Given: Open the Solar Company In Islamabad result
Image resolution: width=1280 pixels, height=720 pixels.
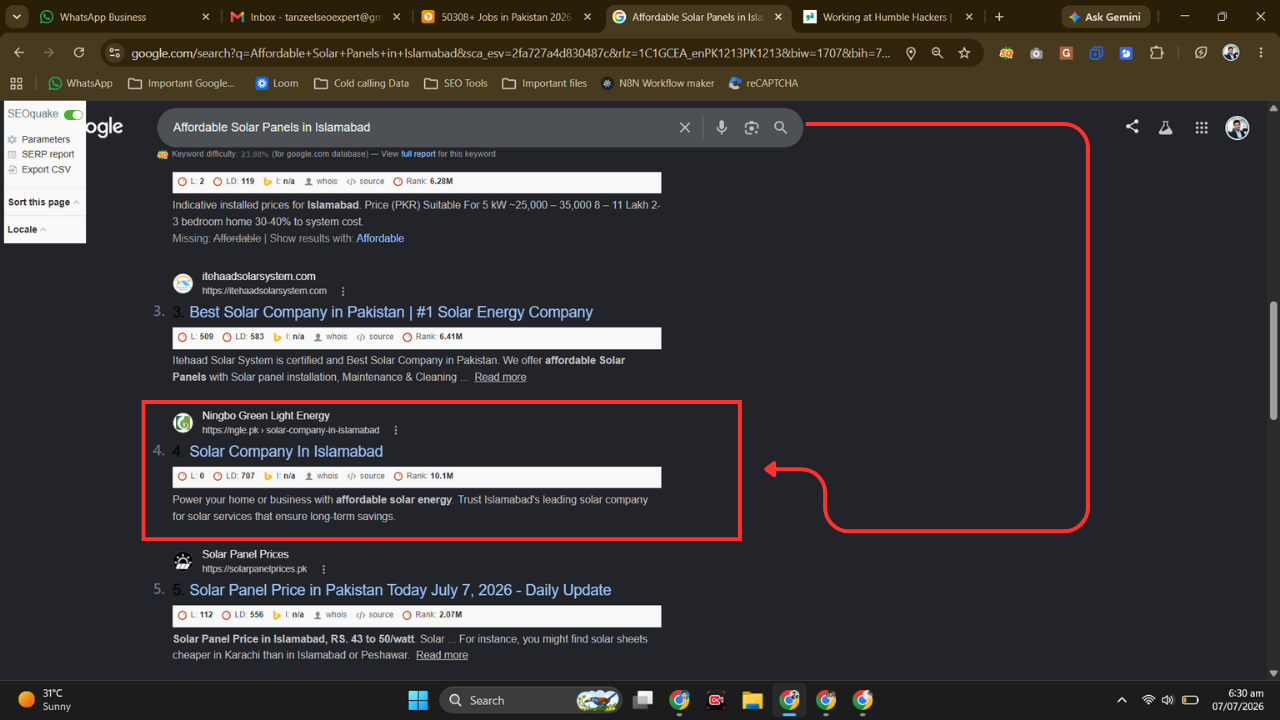Looking at the screenshot, I should click(x=286, y=451).
